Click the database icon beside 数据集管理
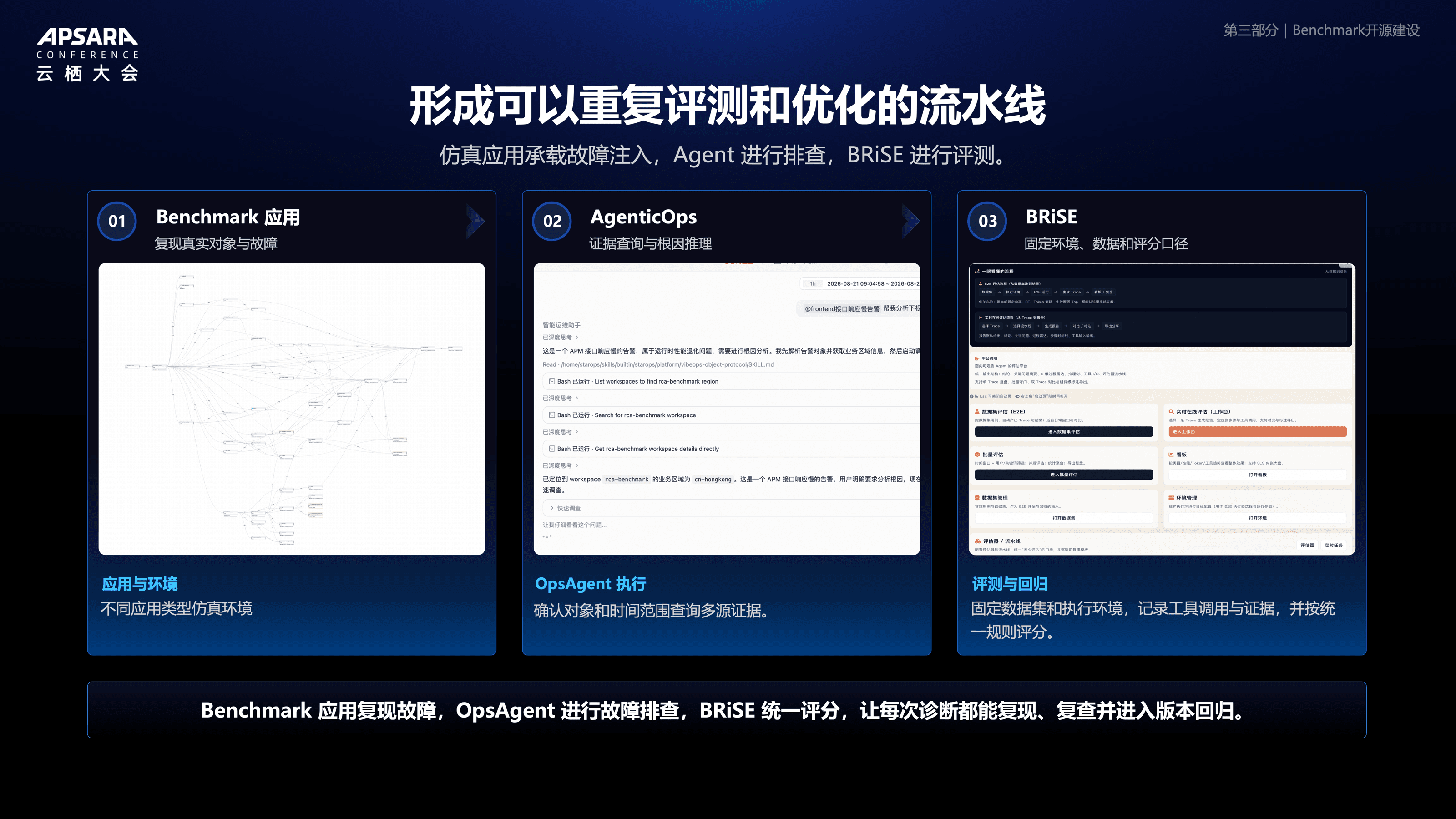The height and width of the screenshot is (819, 1456). 977,498
